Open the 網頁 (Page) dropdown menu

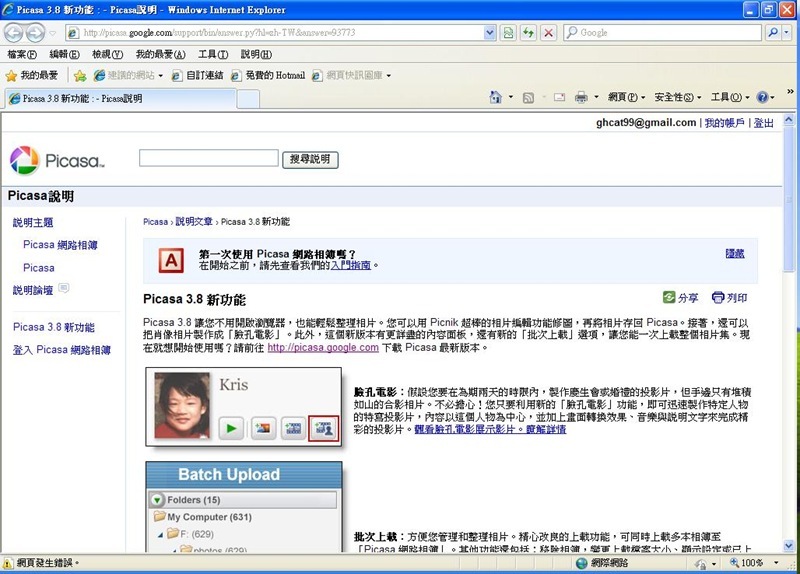click(626, 98)
